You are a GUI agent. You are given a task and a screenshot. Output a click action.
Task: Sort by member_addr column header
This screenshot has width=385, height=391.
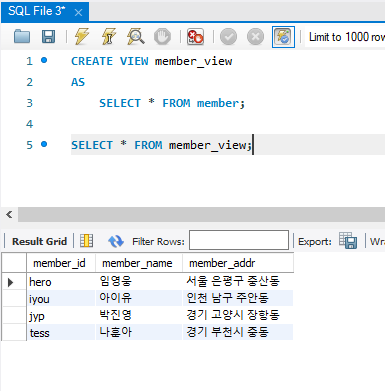point(238,263)
